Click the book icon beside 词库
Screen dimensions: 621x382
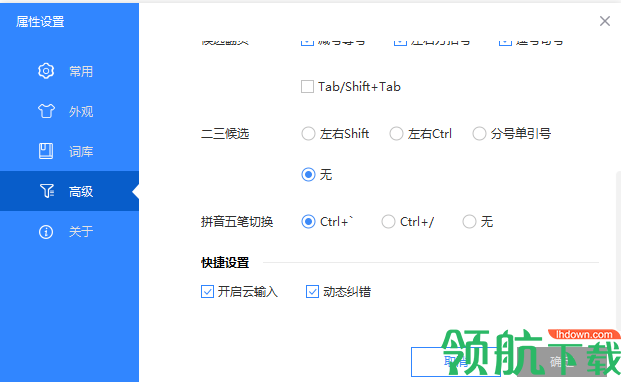coord(46,151)
